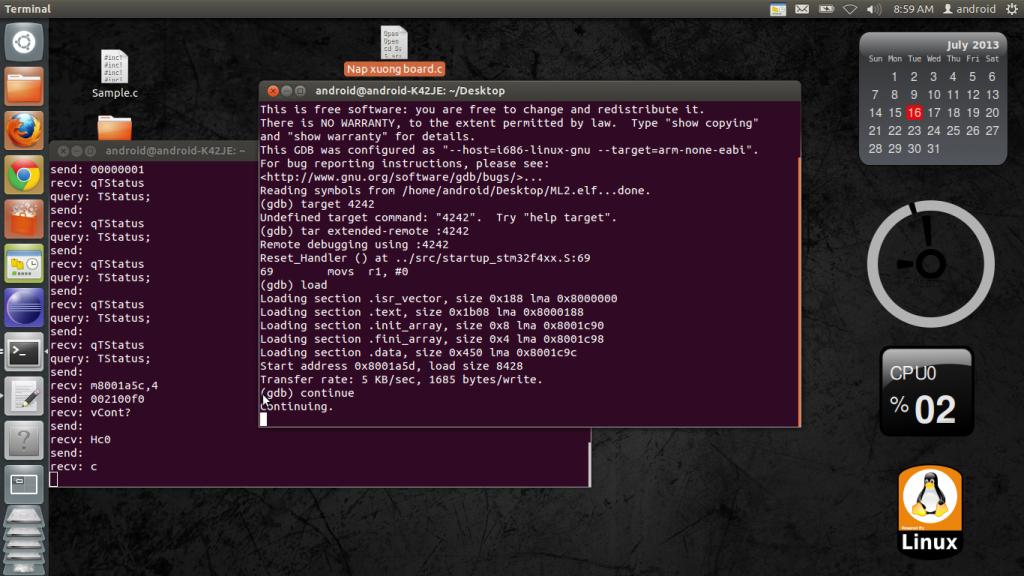Focus the background terminal via its title bar

pyautogui.click(x=175, y=151)
